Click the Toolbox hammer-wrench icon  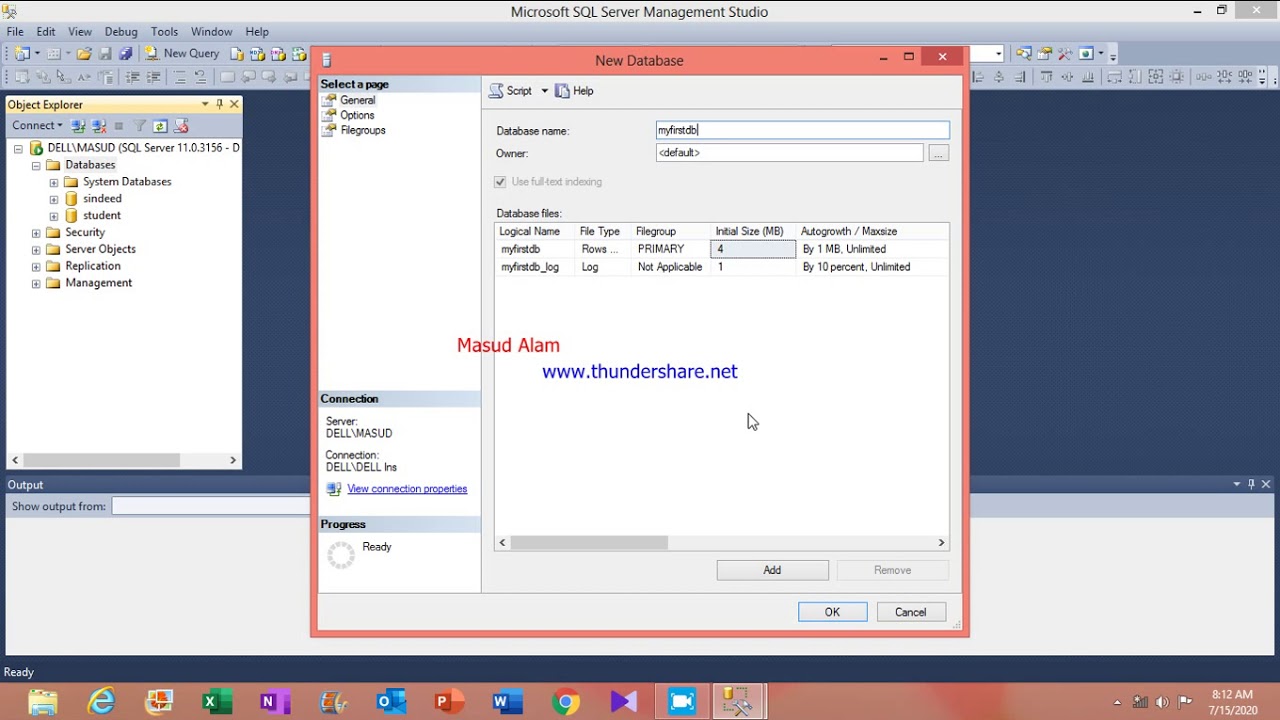pos(1065,53)
